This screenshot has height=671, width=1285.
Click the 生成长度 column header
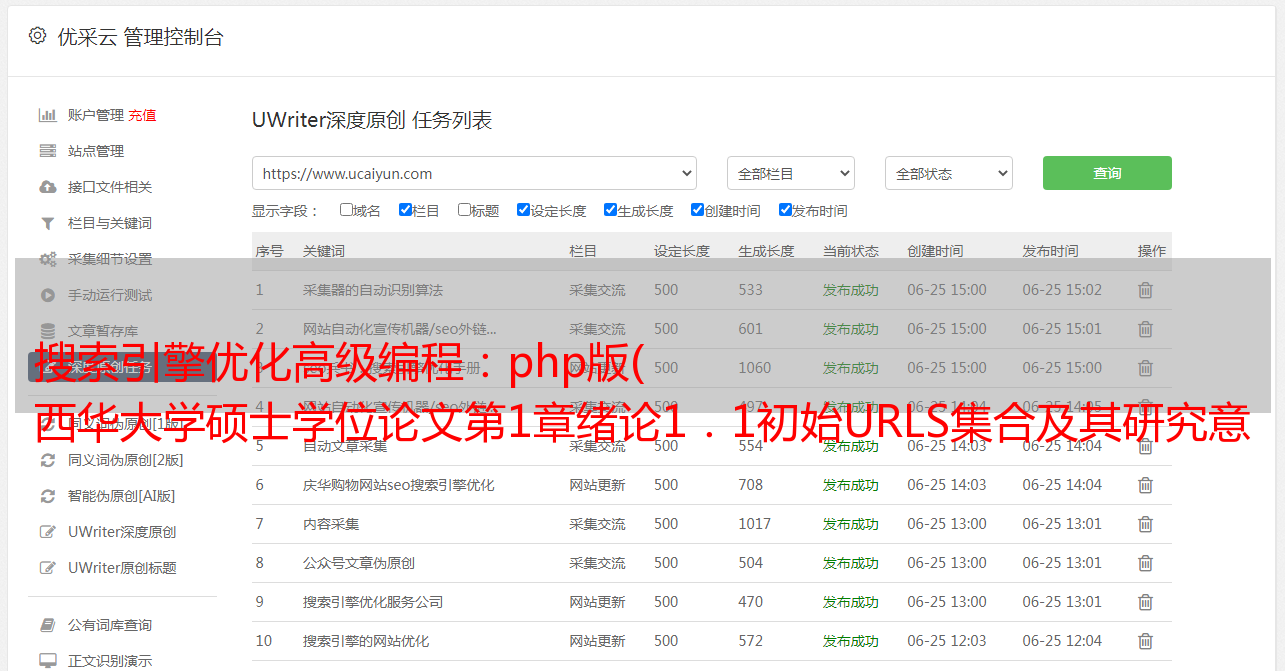point(766,251)
